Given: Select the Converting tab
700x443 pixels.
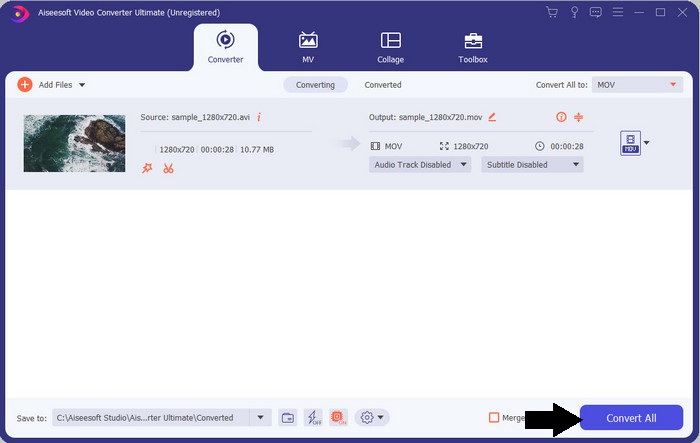Looking at the screenshot, I should [x=315, y=85].
